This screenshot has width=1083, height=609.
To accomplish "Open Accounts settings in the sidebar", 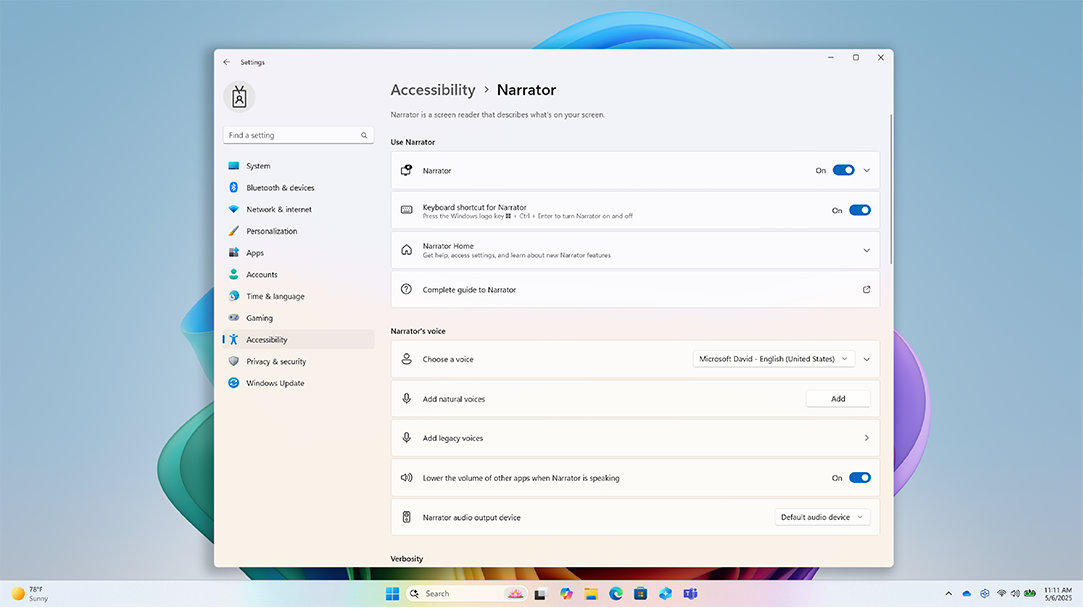I will (x=298, y=275).
